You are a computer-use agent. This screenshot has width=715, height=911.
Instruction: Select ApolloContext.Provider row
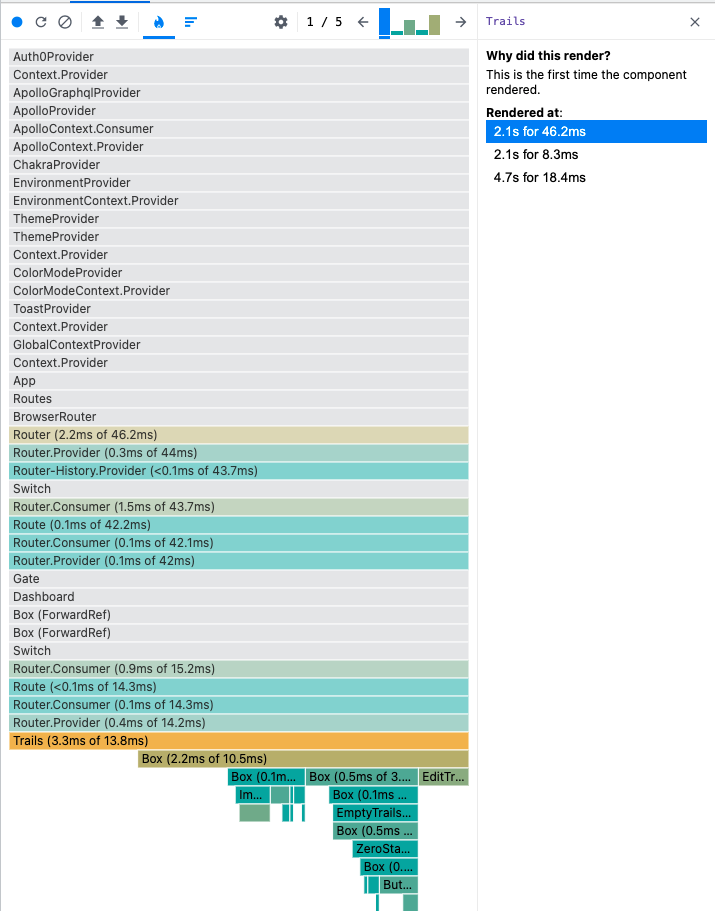click(239, 147)
